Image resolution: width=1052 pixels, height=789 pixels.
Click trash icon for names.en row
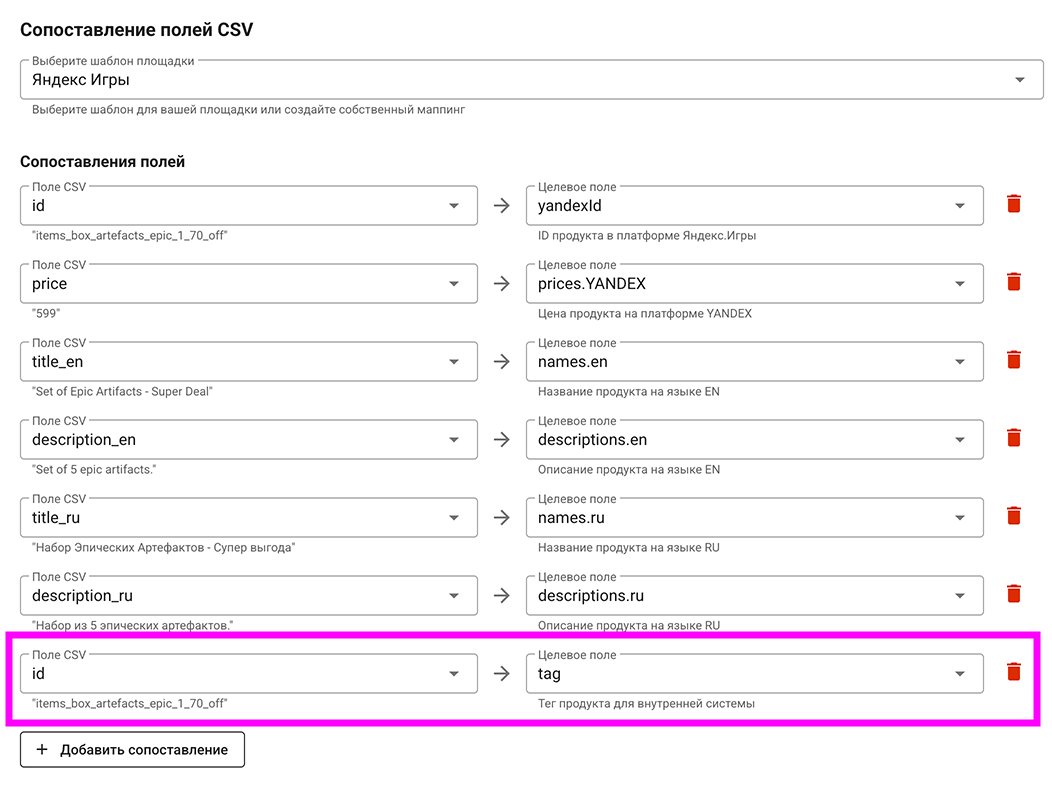1013,361
